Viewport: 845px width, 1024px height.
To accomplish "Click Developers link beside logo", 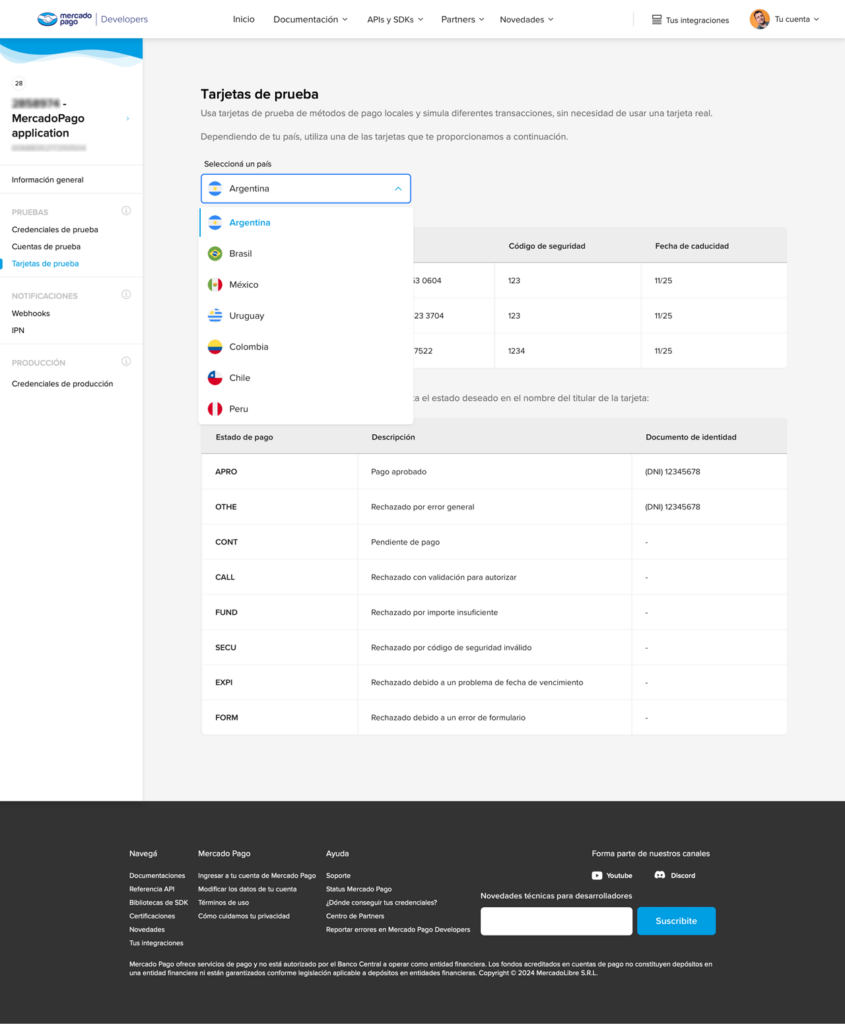I will (x=124, y=20).
